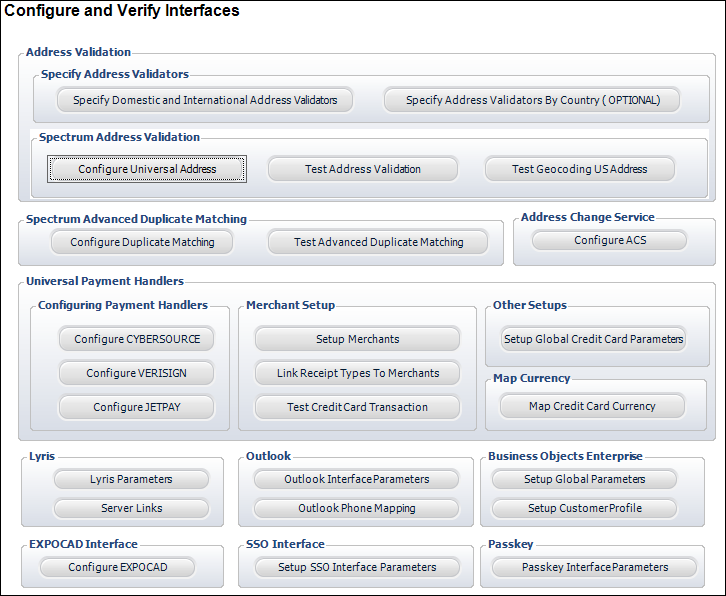Open the Configure ACS button

(609, 240)
